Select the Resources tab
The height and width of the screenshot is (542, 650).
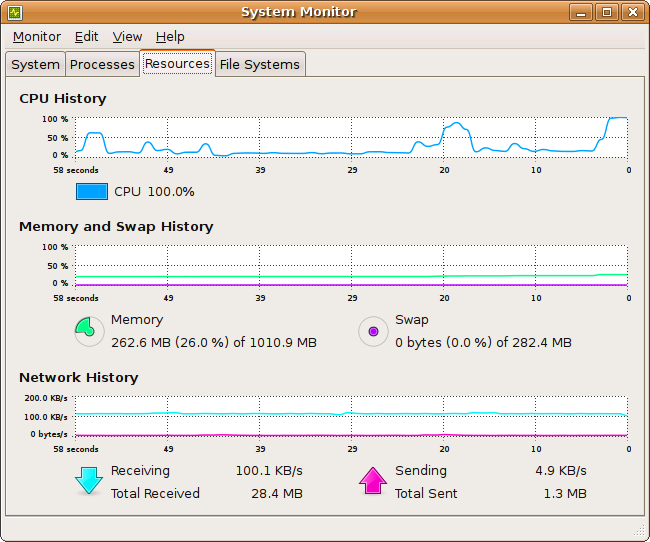tap(177, 63)
